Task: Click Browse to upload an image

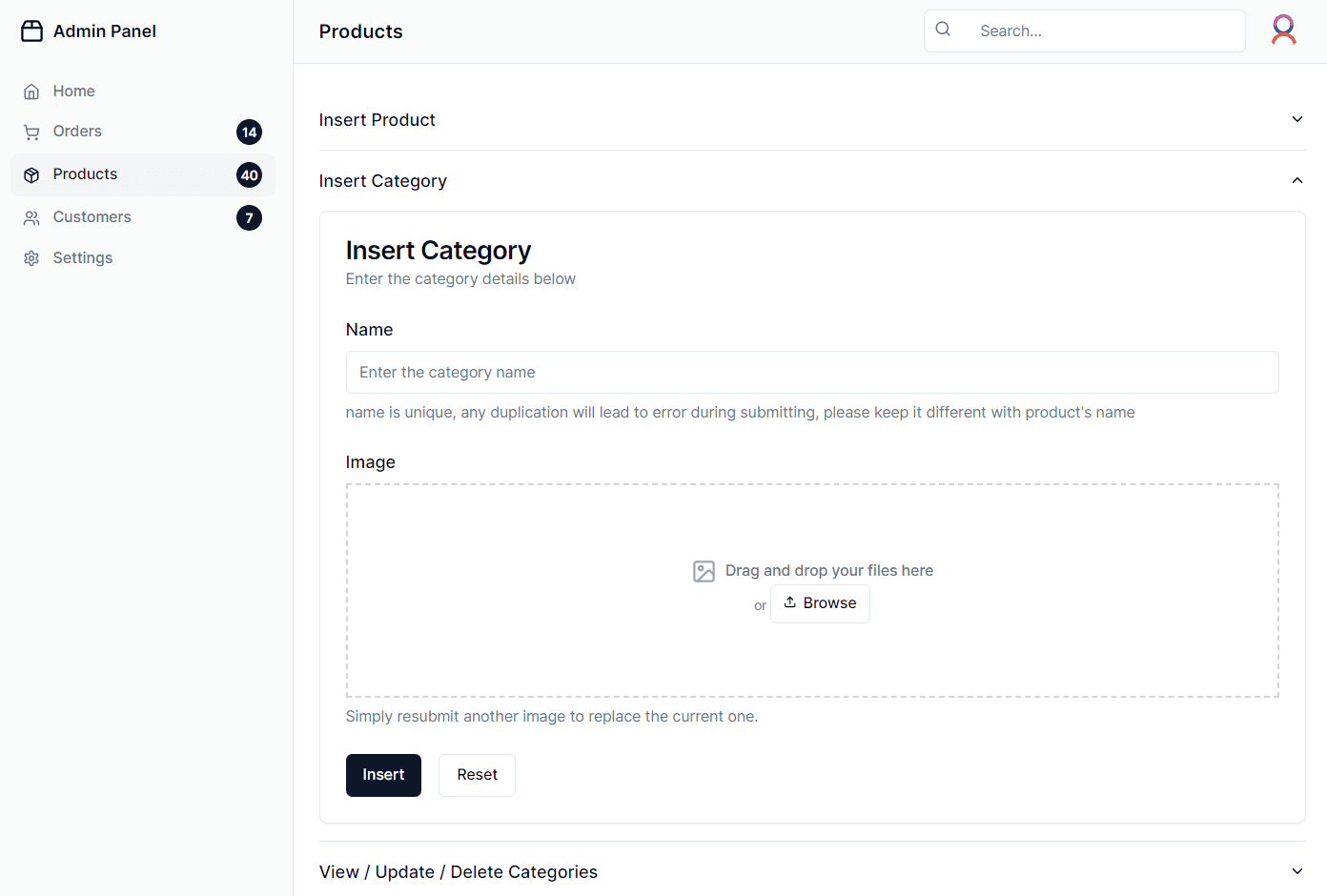Action: (820, 603)
